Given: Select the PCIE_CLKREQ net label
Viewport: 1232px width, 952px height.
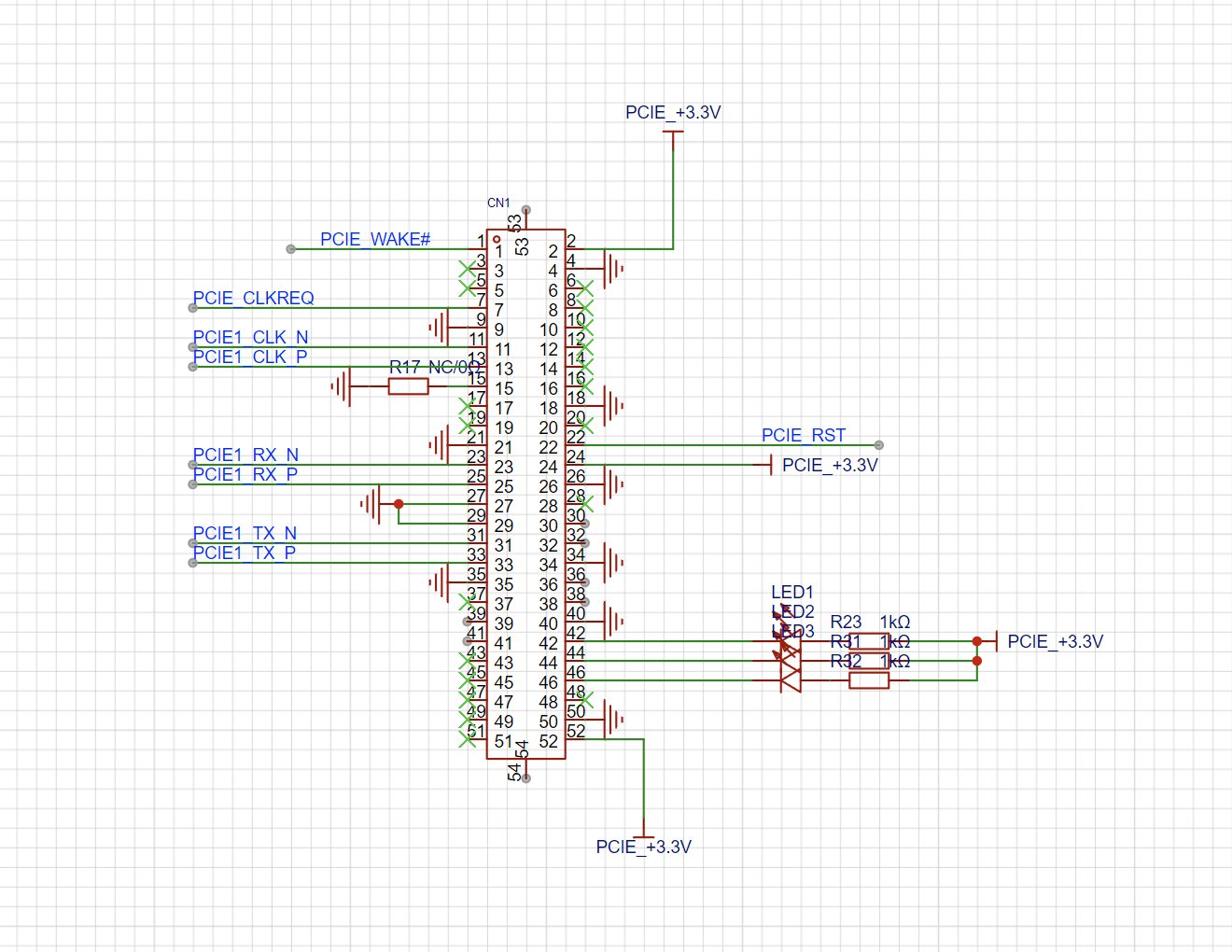Looking at the screenshot, I should click(x=253, y=298).
